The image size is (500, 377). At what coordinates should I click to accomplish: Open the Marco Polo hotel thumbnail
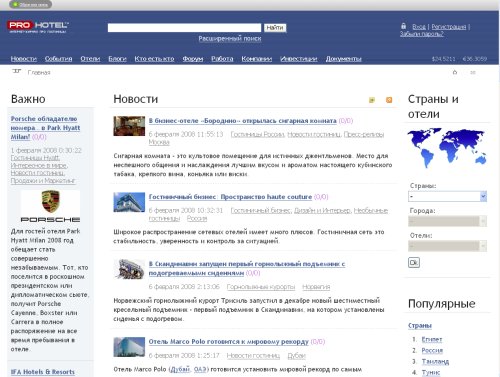pyautogui.click(x=129, y=347)
